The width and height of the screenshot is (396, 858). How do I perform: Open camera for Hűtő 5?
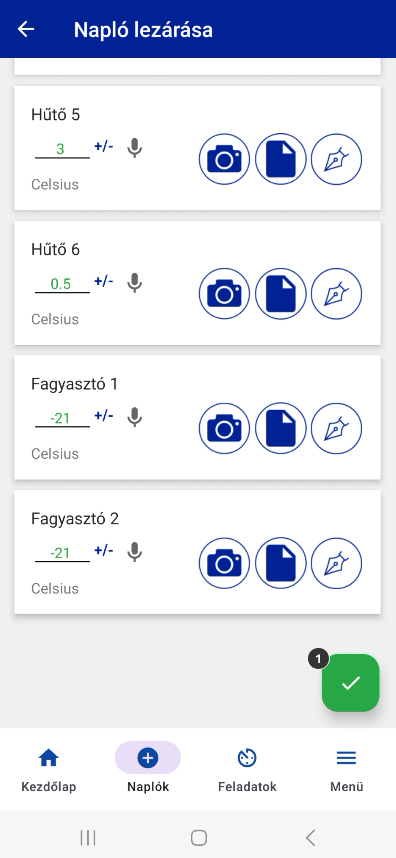pos(224,159)
